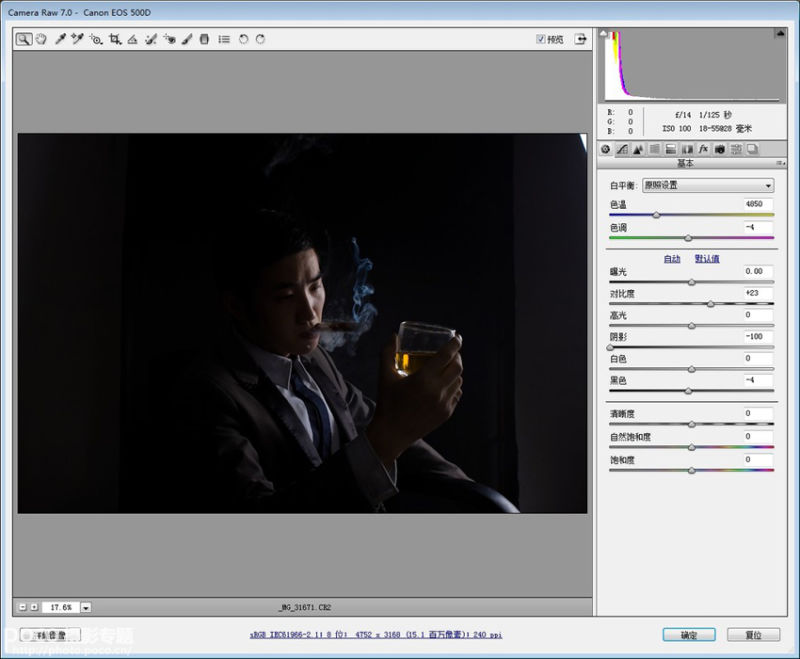
Task: Toggle highlight clipping warning in histogram
Action: click(779, 34)
